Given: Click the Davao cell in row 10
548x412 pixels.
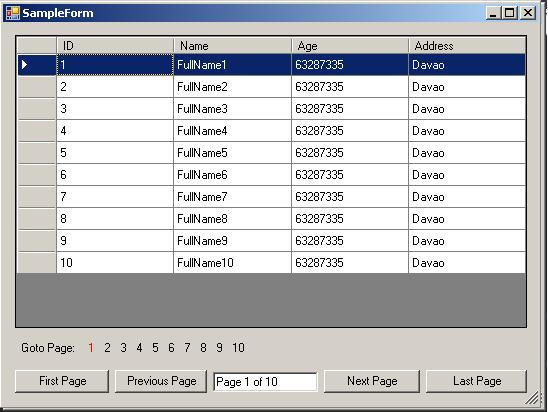Looking at the screenshot, I should click(467, 263).
